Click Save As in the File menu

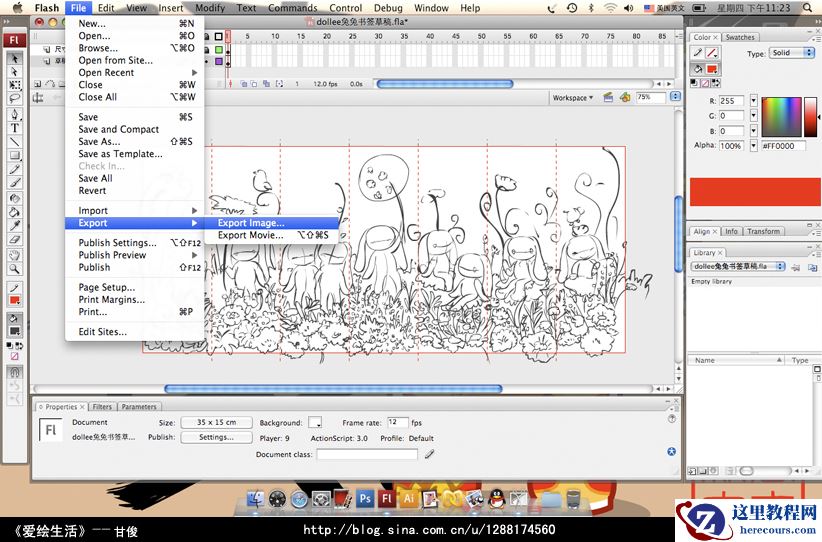99,142
